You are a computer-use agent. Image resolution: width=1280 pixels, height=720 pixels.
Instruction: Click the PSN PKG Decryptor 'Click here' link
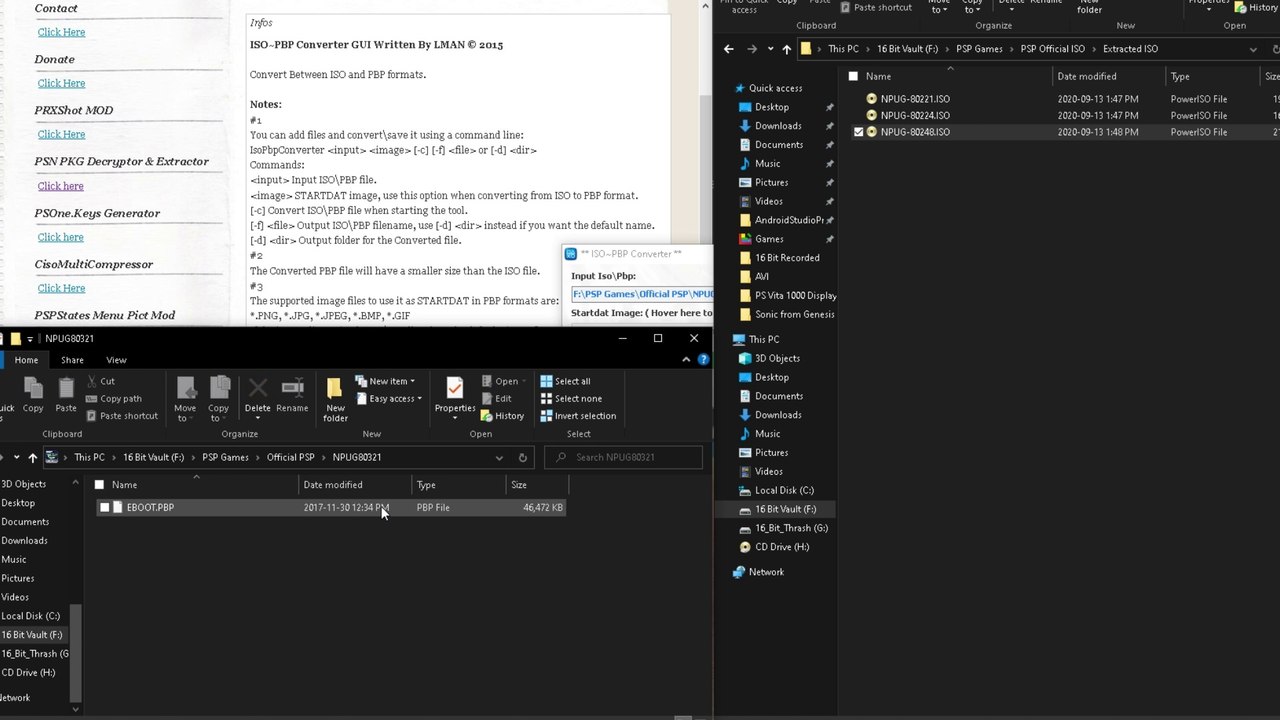[x=60, y=186]
